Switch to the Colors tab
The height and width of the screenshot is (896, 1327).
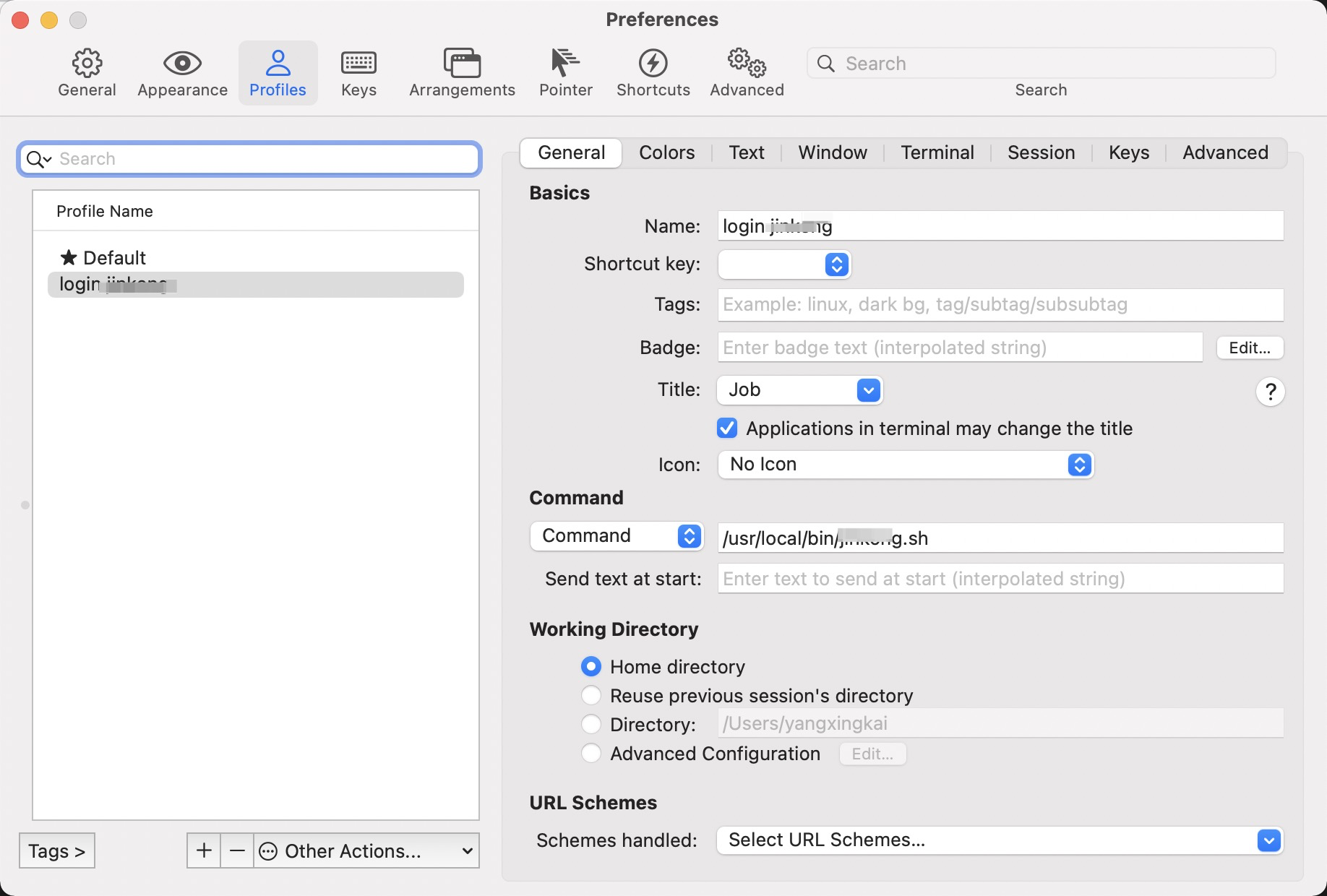666,152
